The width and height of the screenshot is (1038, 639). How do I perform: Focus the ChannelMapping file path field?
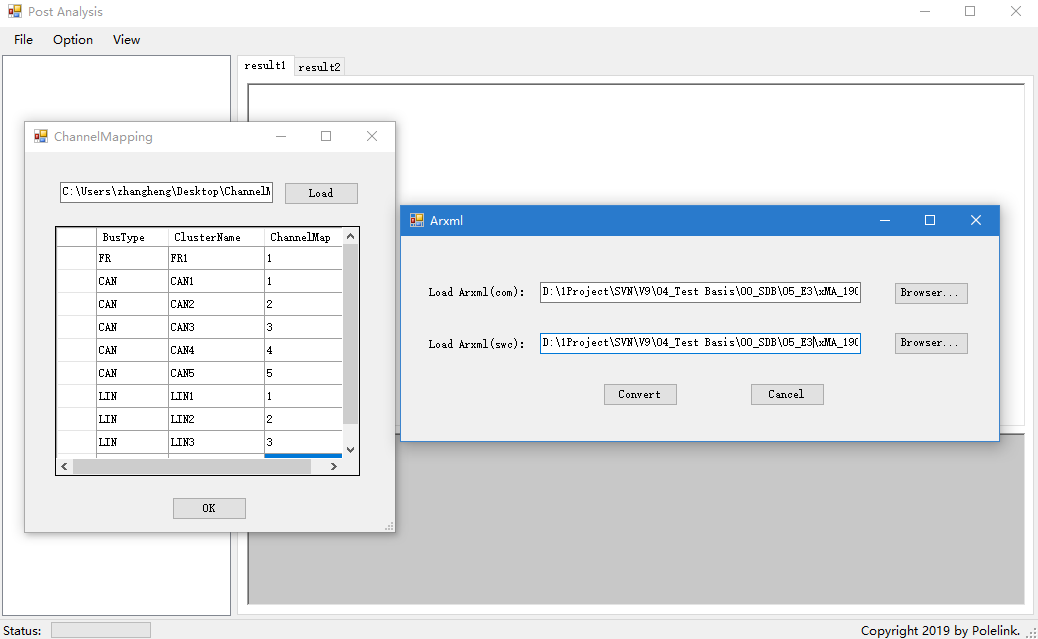(x=166, y=192)
